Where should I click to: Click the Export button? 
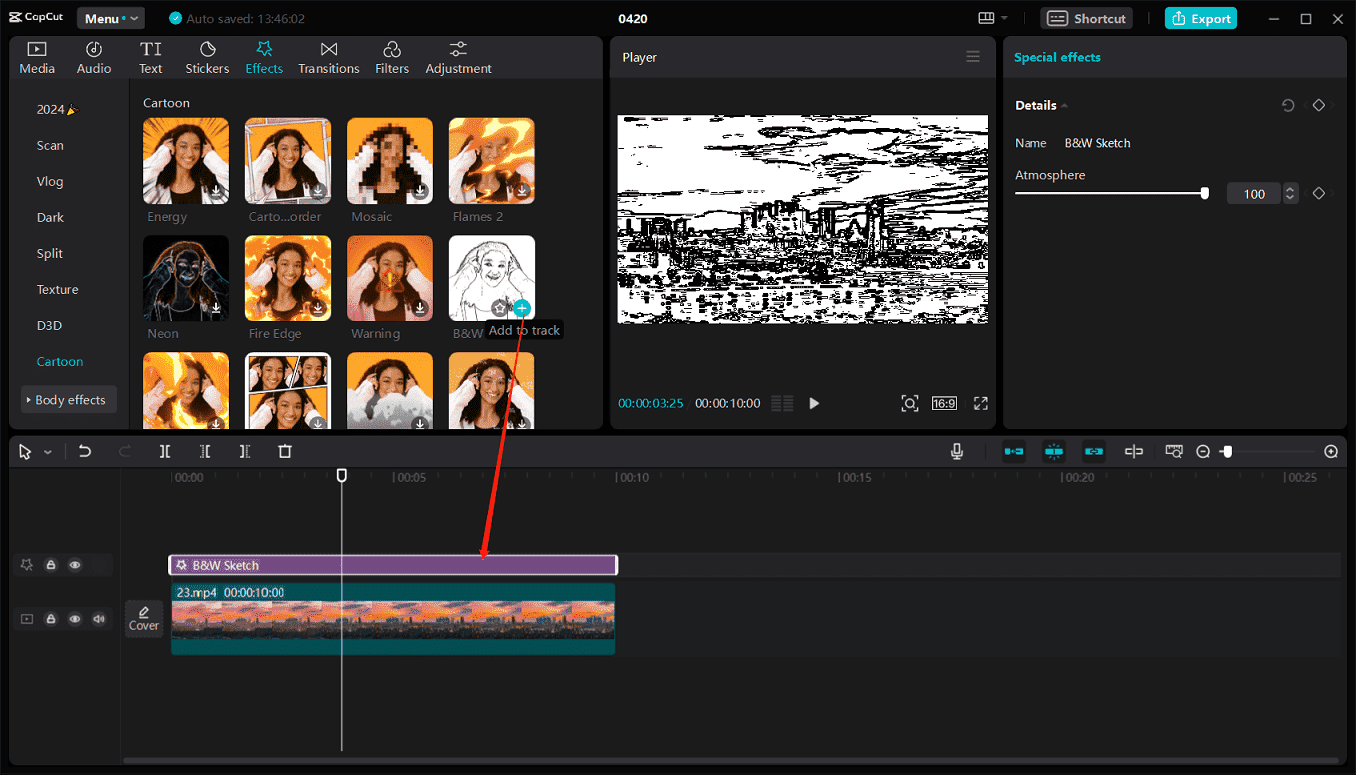click(x=1200, y=19)
